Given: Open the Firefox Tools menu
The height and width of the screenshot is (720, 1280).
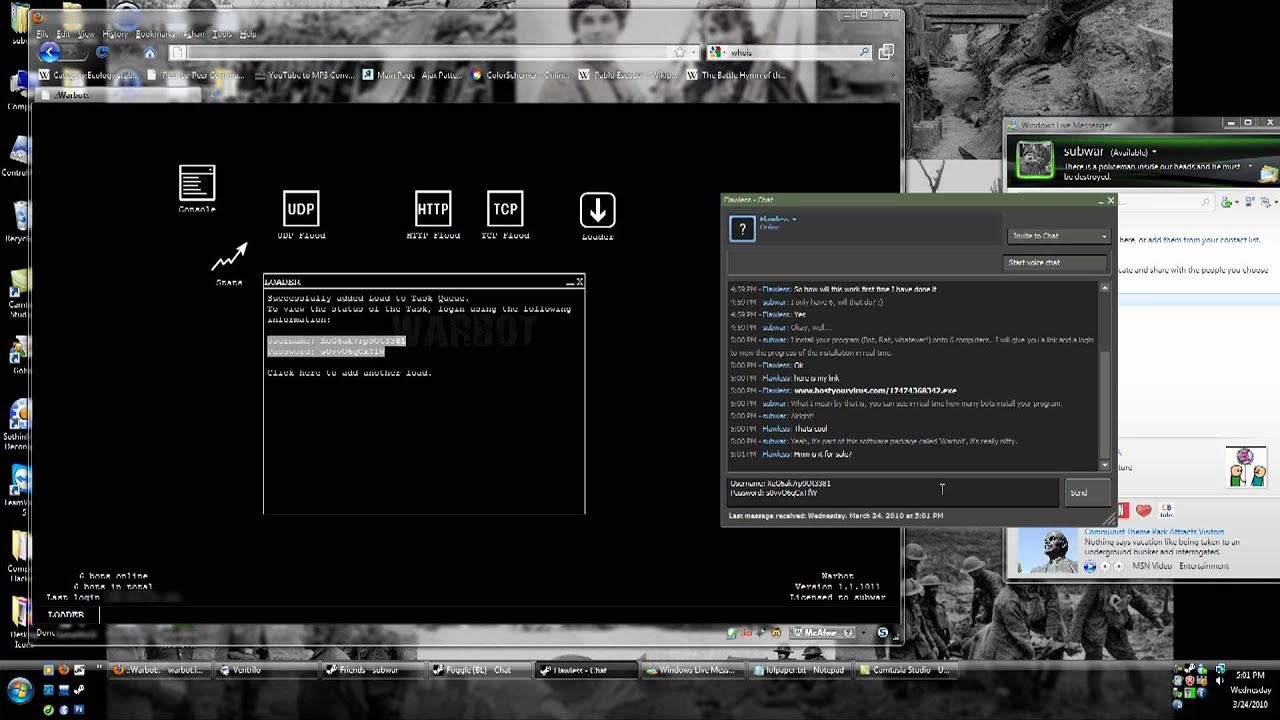Looking at the screenshot, I should (x=222, y=34).
